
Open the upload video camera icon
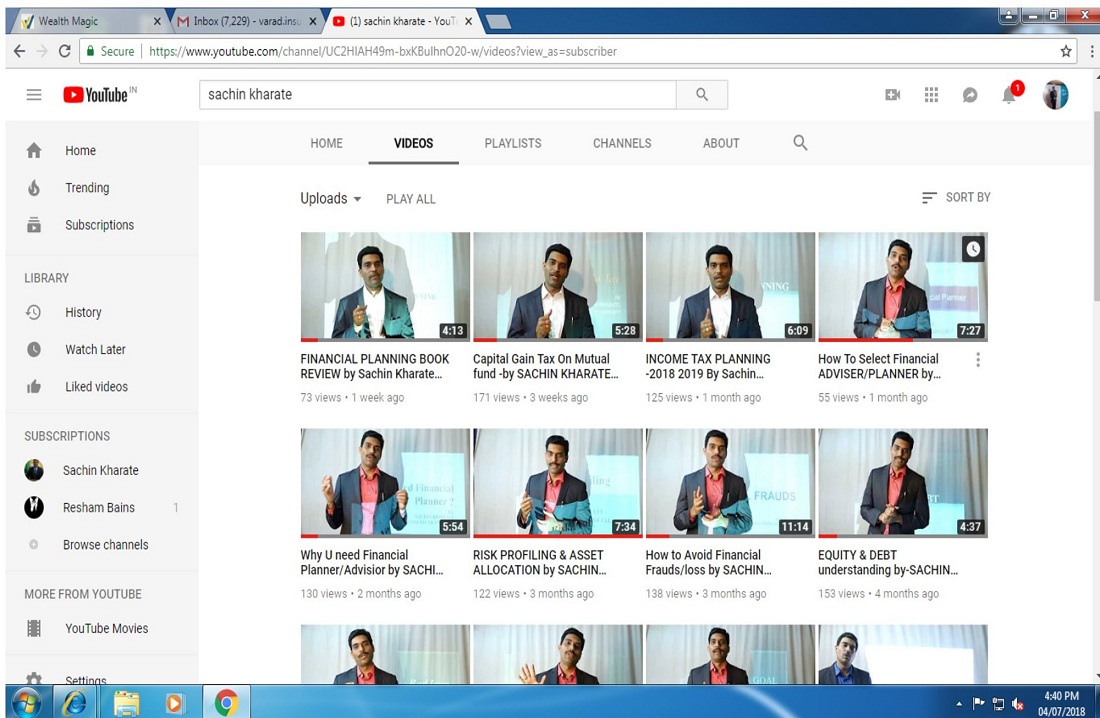point(892,95)
